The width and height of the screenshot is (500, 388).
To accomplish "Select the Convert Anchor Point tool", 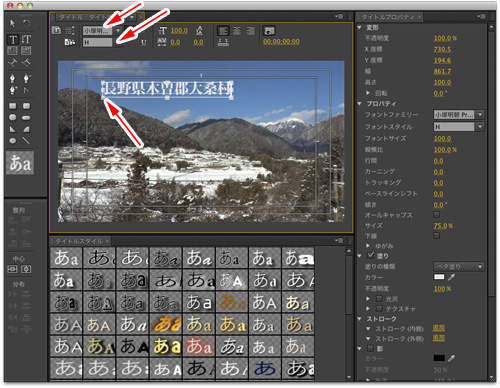I will coord(26,90).
